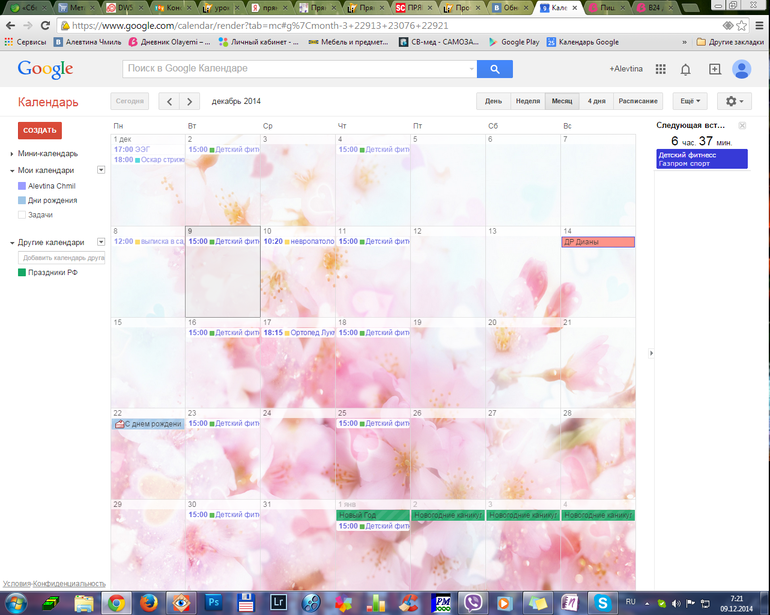Close the Следующая встреча gadget

pyautogui.click(x=742, y=125)
